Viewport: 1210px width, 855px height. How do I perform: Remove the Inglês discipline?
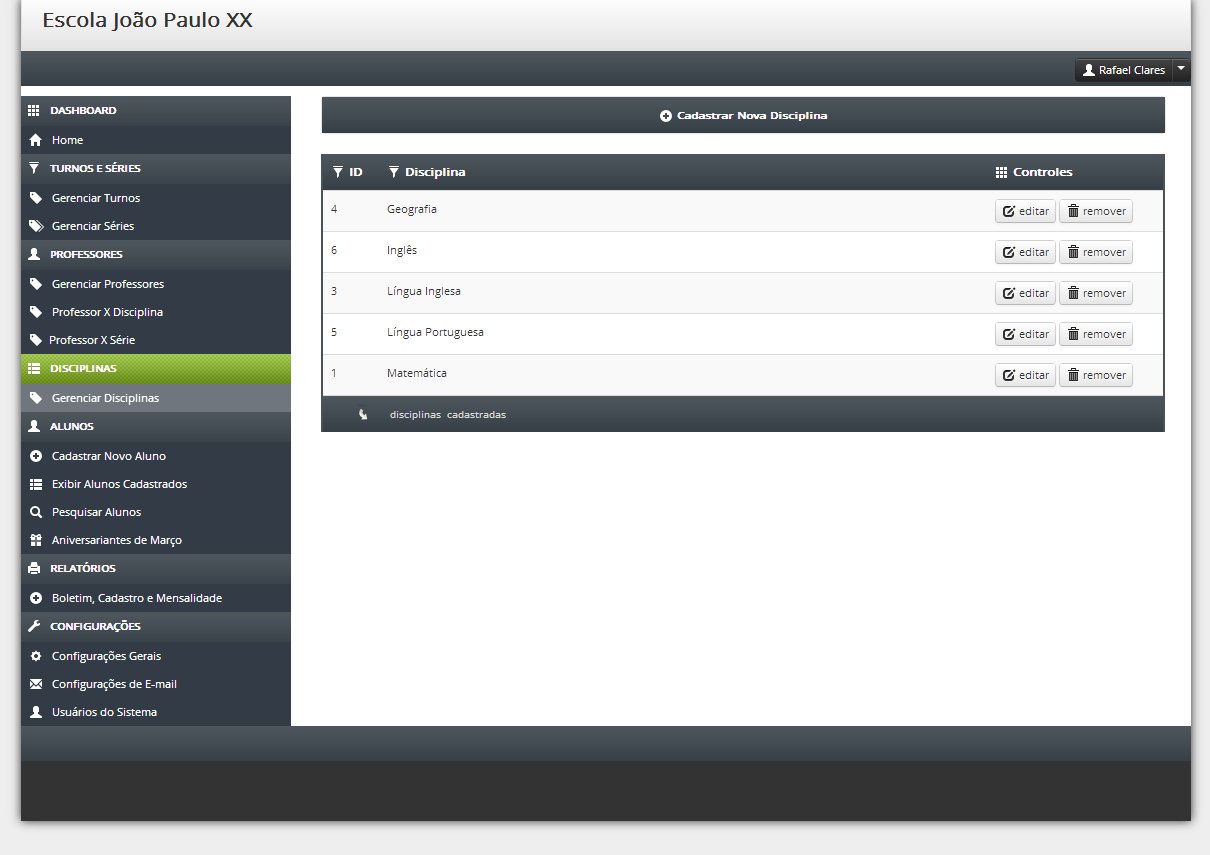(1096, 252)
